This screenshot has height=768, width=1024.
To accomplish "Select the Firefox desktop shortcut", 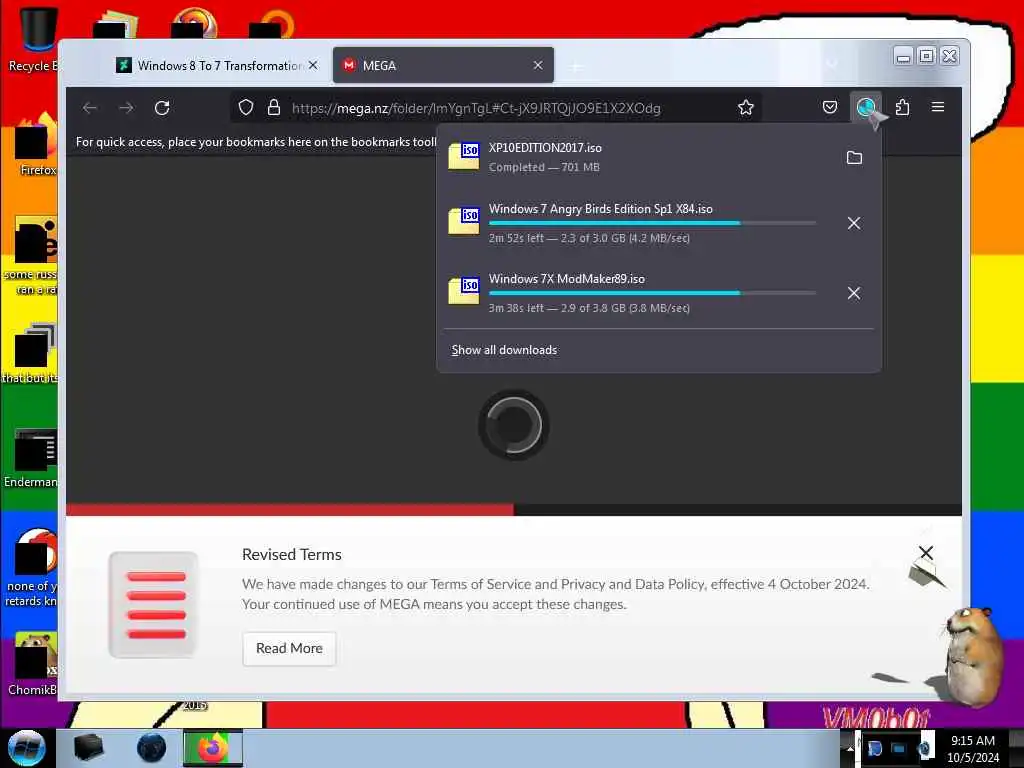I will click(x=36, y=145).
